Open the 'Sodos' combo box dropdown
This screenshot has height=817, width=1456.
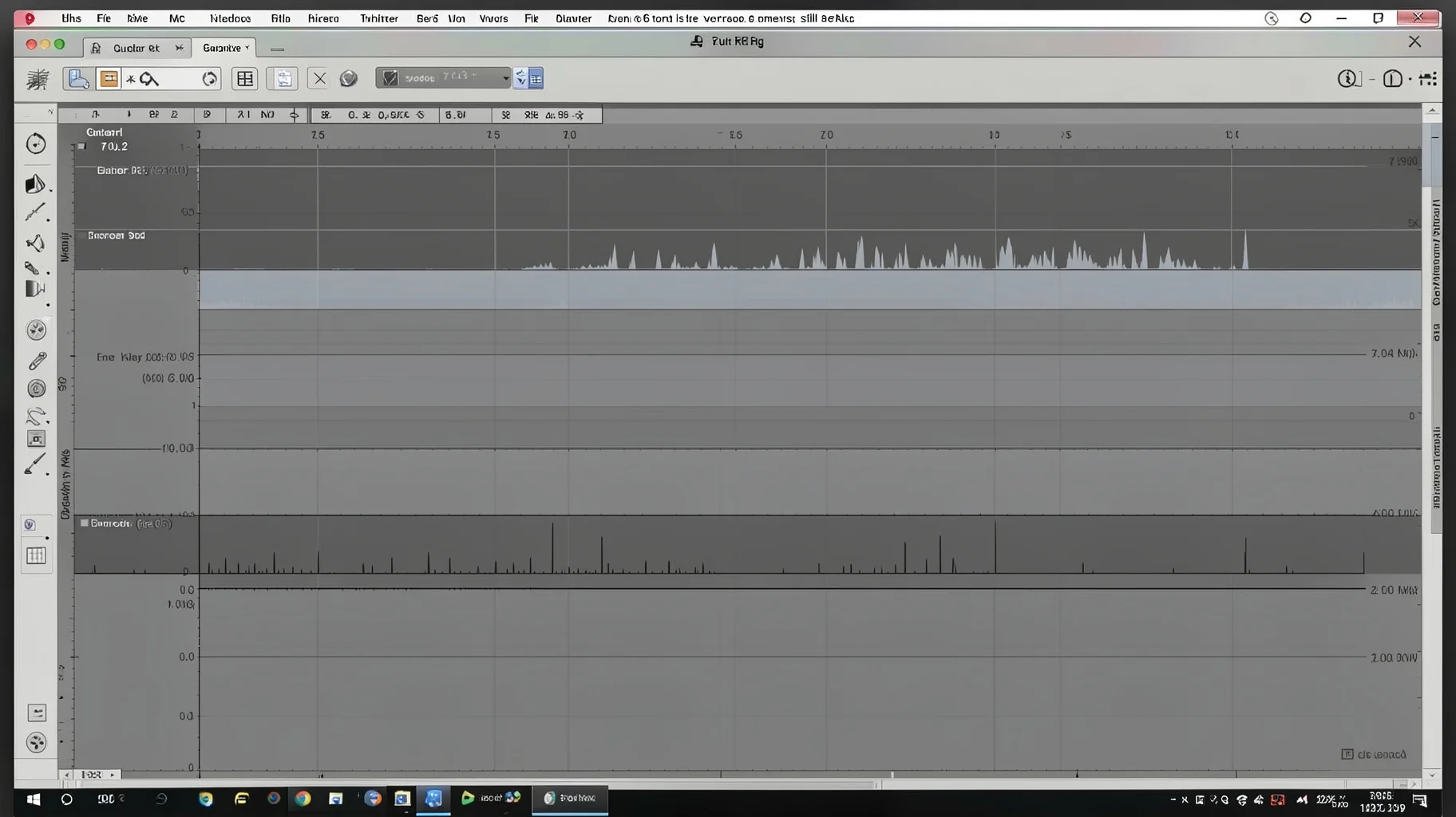[443, 77]
